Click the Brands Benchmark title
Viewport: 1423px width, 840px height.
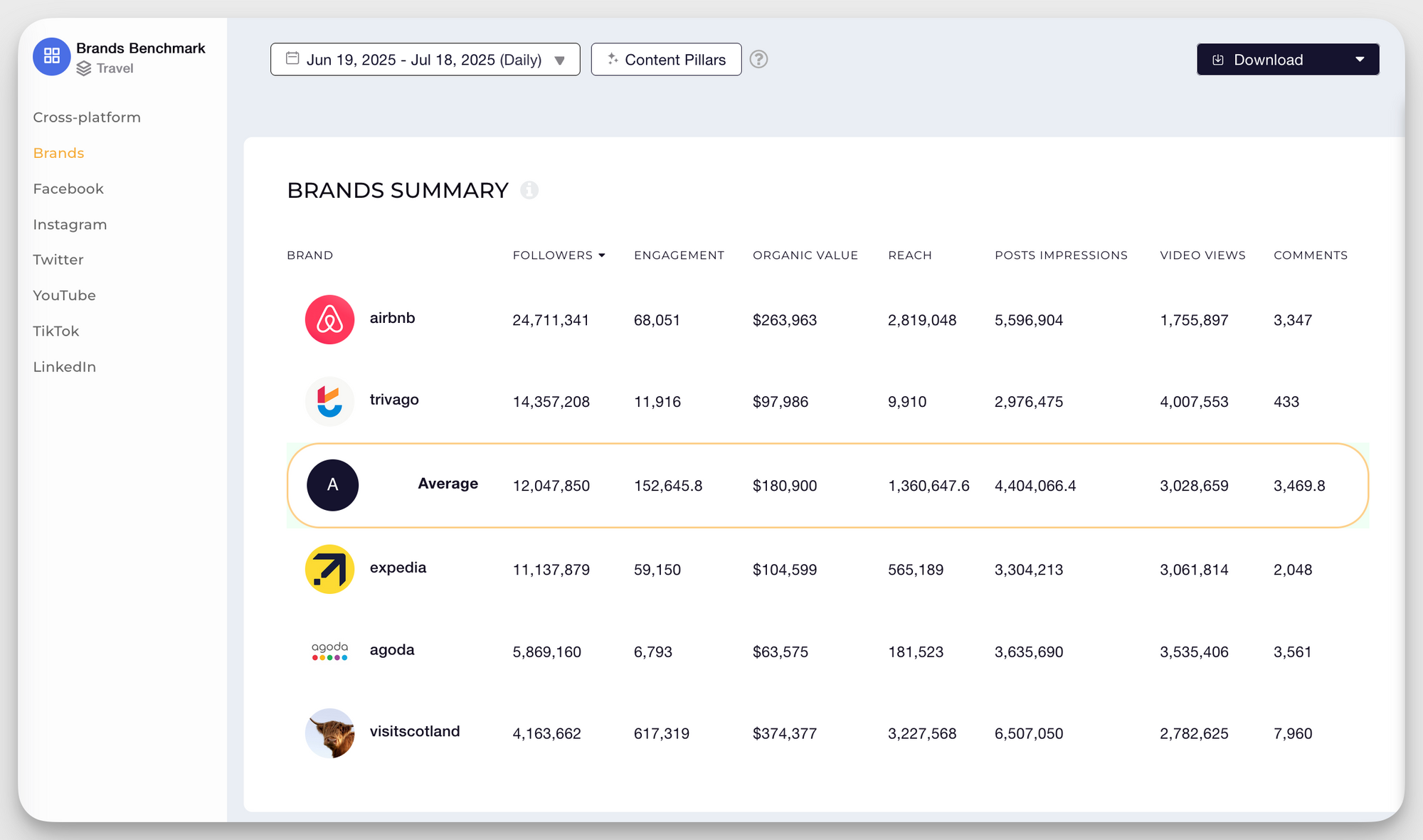[141, 48]
